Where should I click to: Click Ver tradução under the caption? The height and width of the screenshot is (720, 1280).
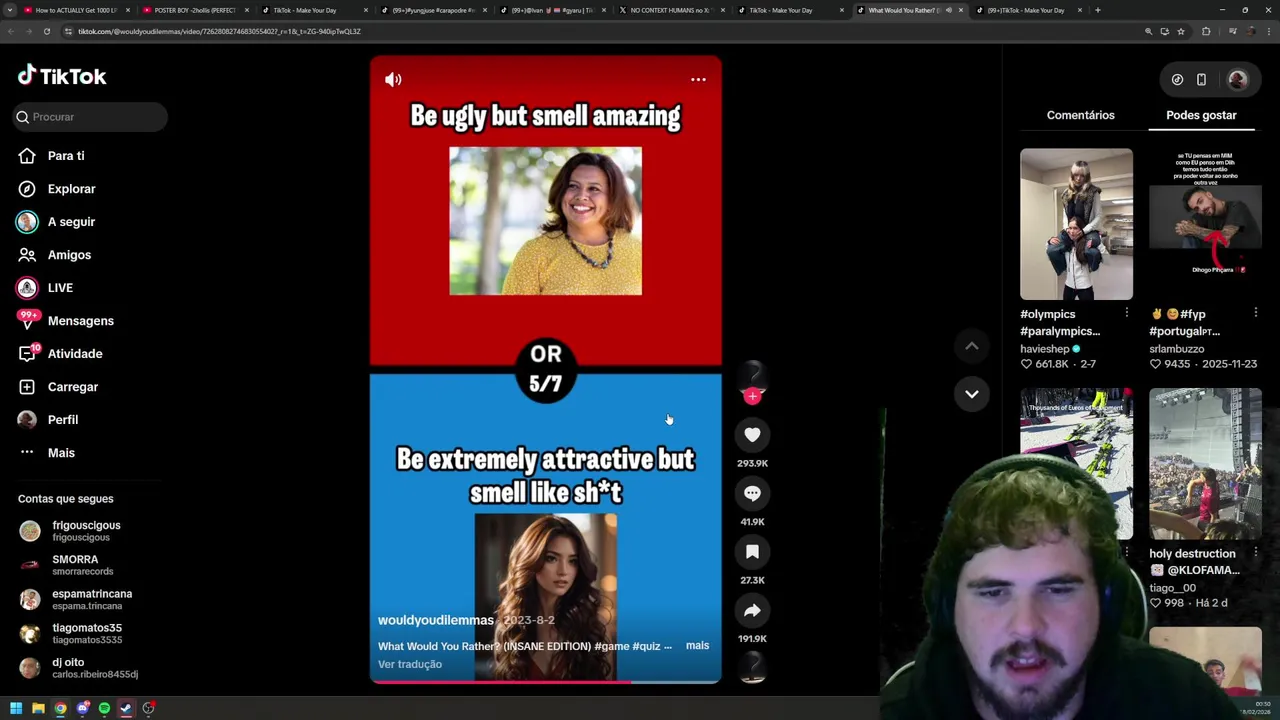(x=410, y=664)
